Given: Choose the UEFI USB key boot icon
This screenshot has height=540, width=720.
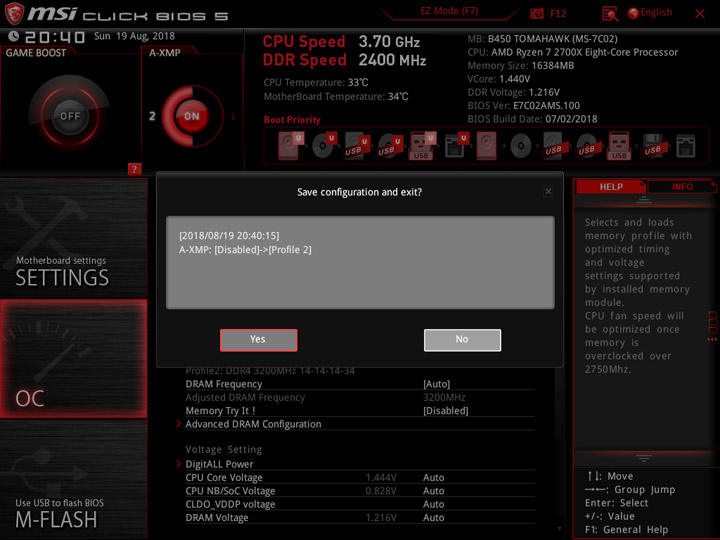Looking at the screenshot, I should 422,146.
